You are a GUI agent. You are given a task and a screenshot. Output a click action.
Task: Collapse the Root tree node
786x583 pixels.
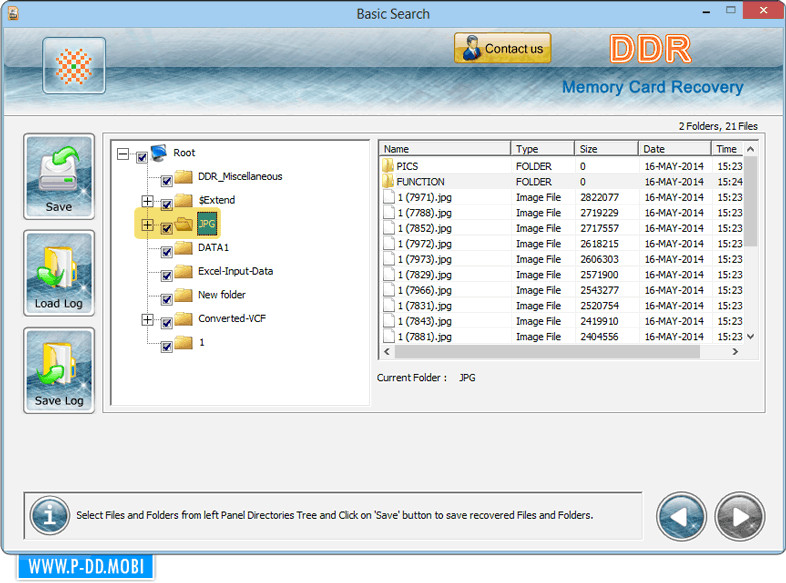[x=123, y=154]
